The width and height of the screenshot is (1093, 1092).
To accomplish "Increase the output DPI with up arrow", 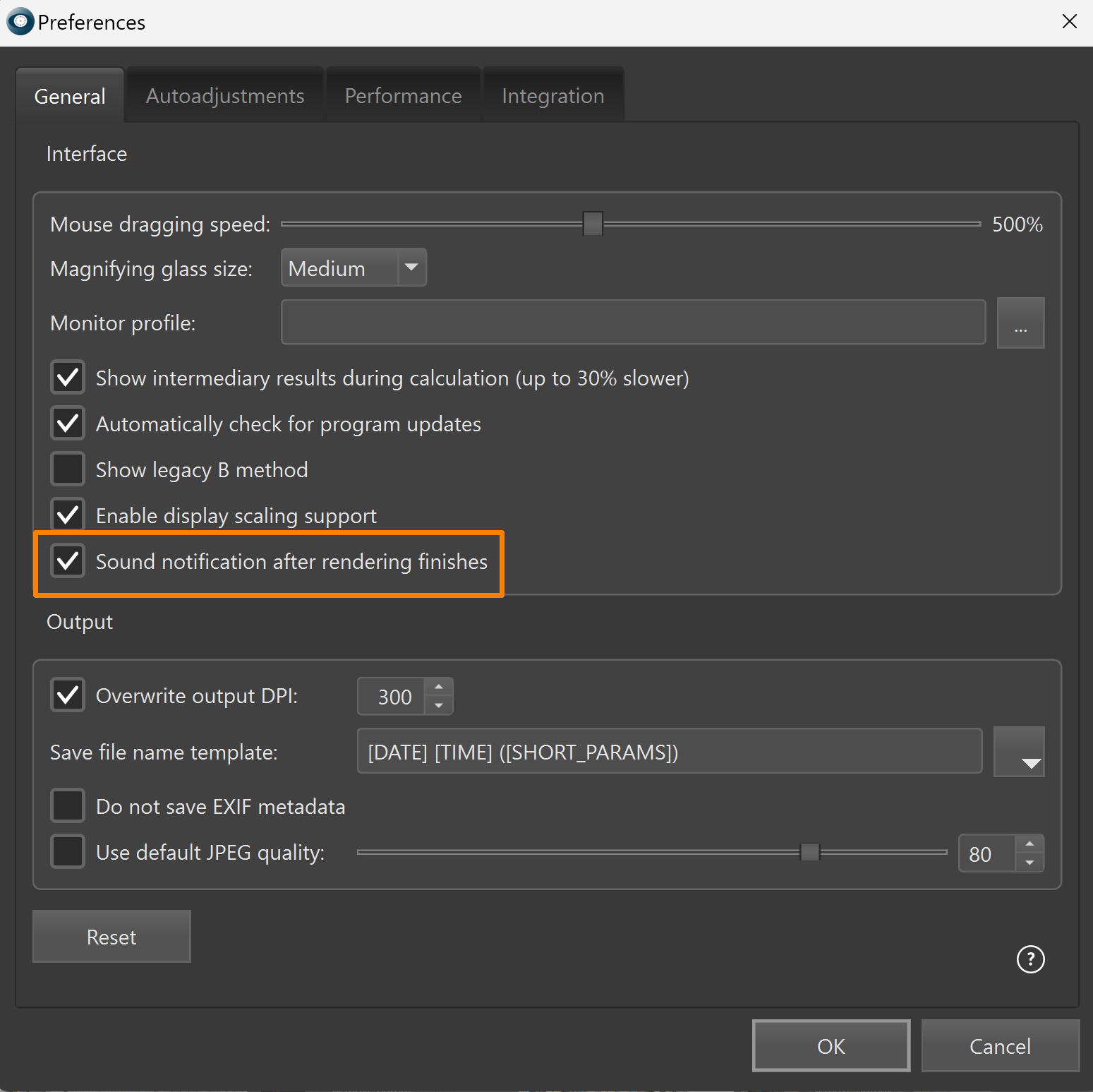I will coord(439,687).
